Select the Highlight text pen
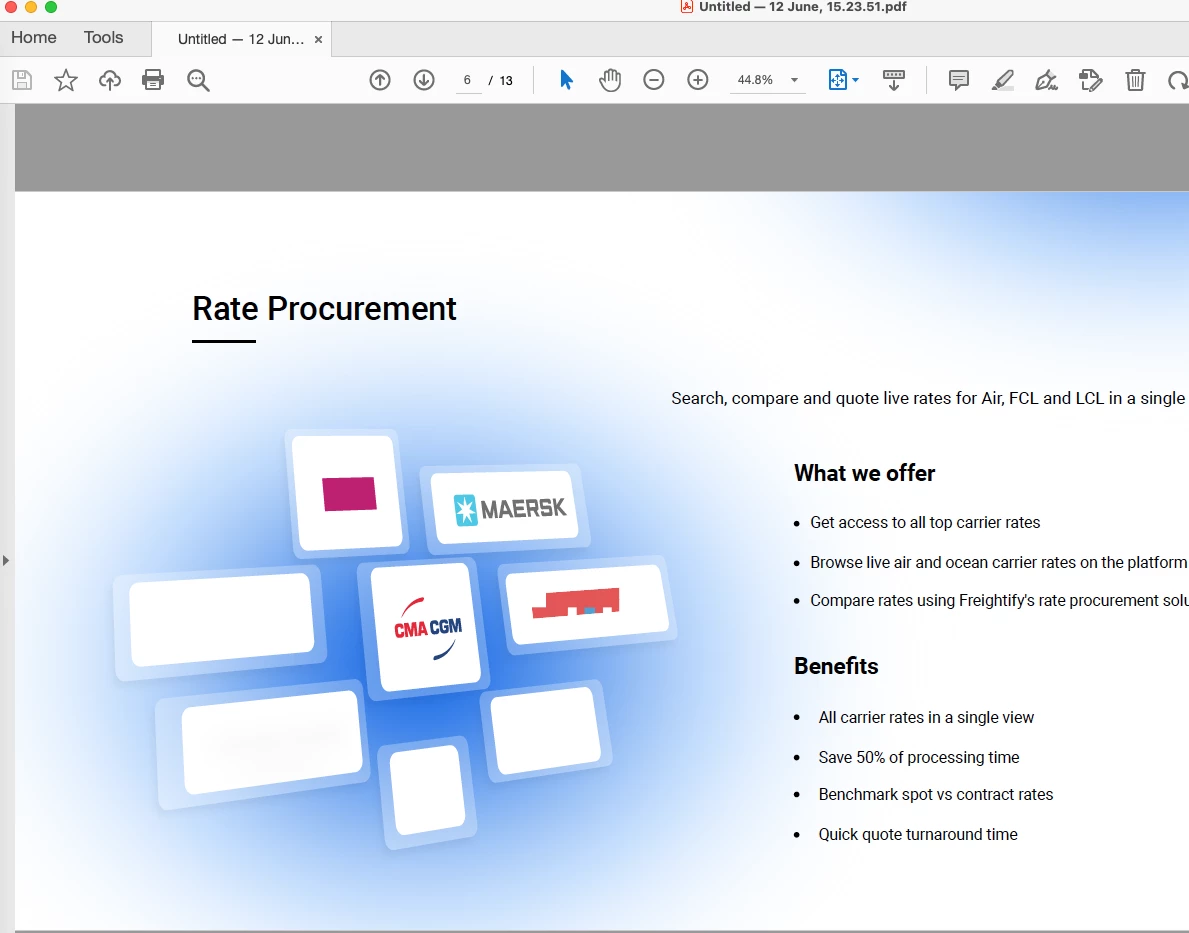Viewport: 1189px width, 933px height. tap(1002, 80)
